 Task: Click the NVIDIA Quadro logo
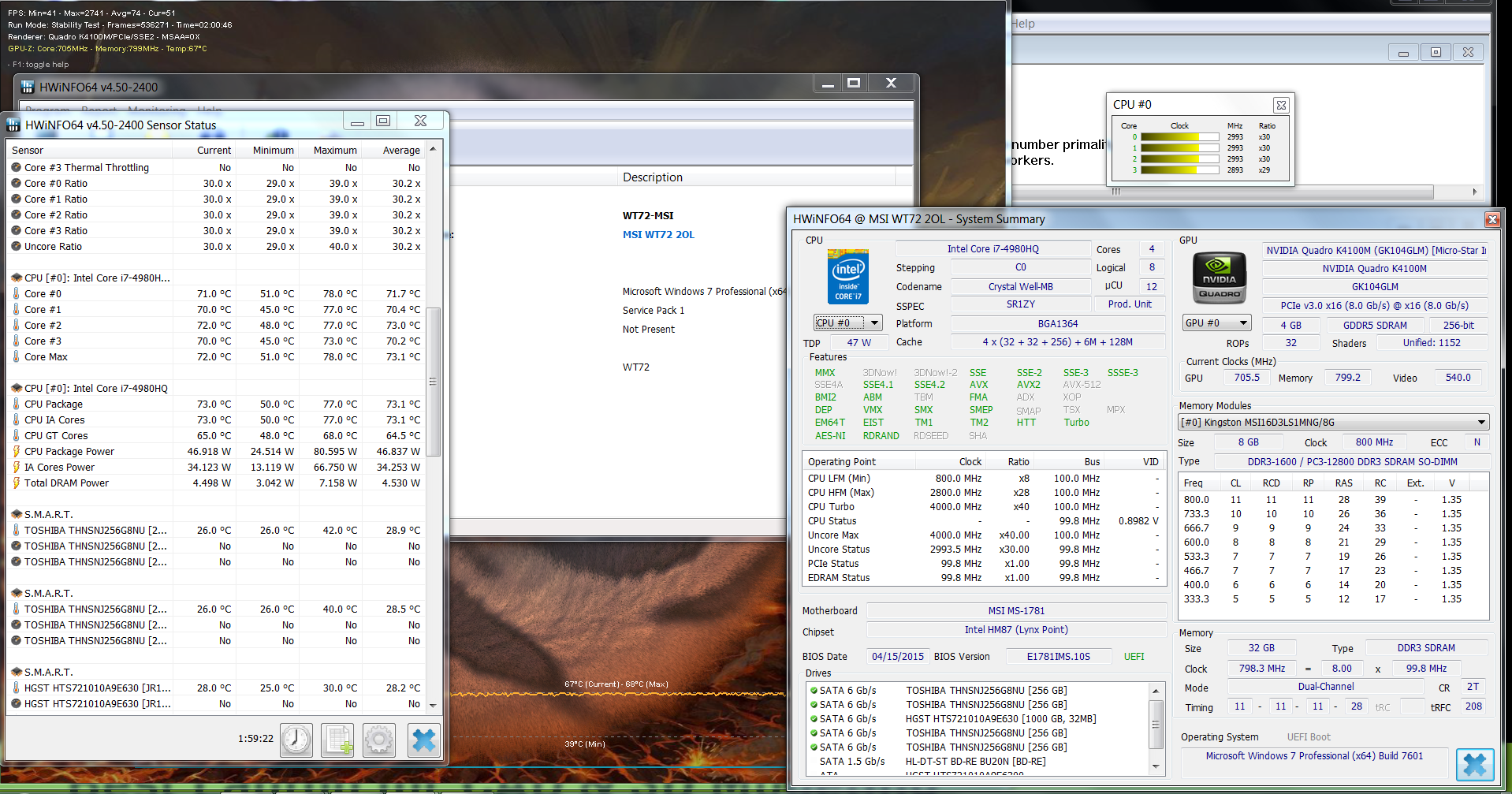coord(1220,278)
